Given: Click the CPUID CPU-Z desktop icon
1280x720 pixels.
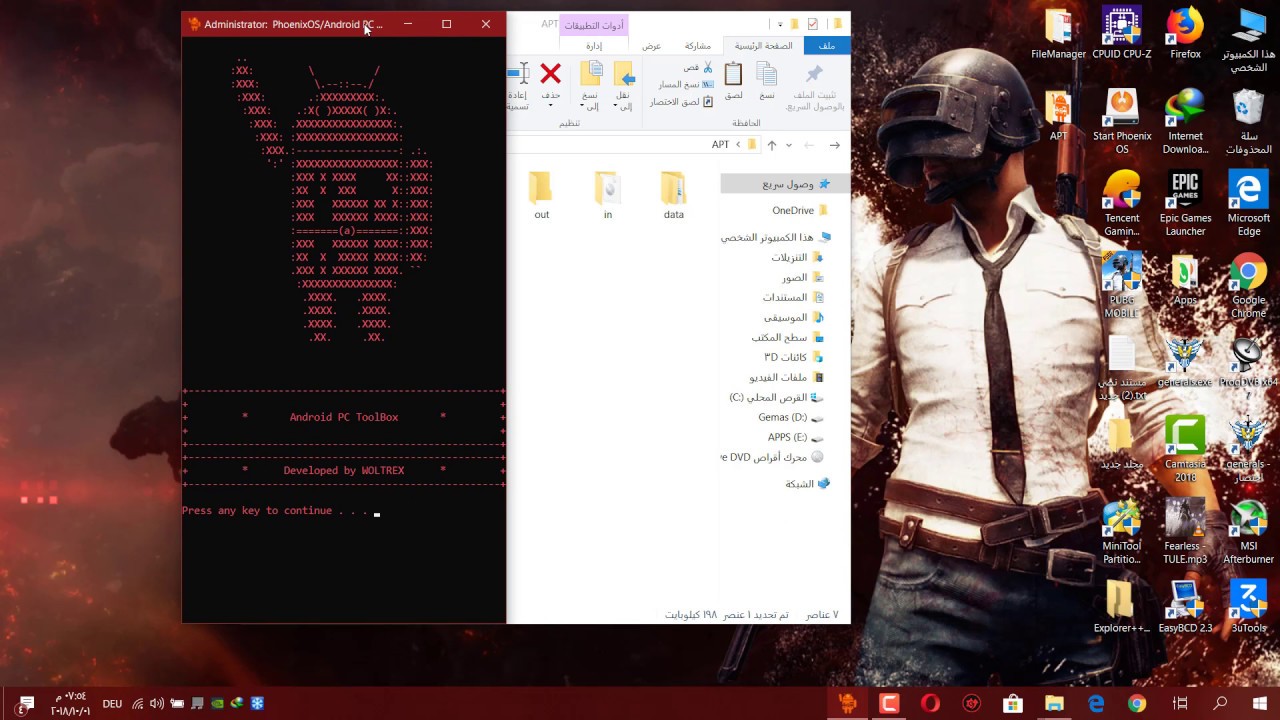Looking at the screenshot, I should [1122, 33].
